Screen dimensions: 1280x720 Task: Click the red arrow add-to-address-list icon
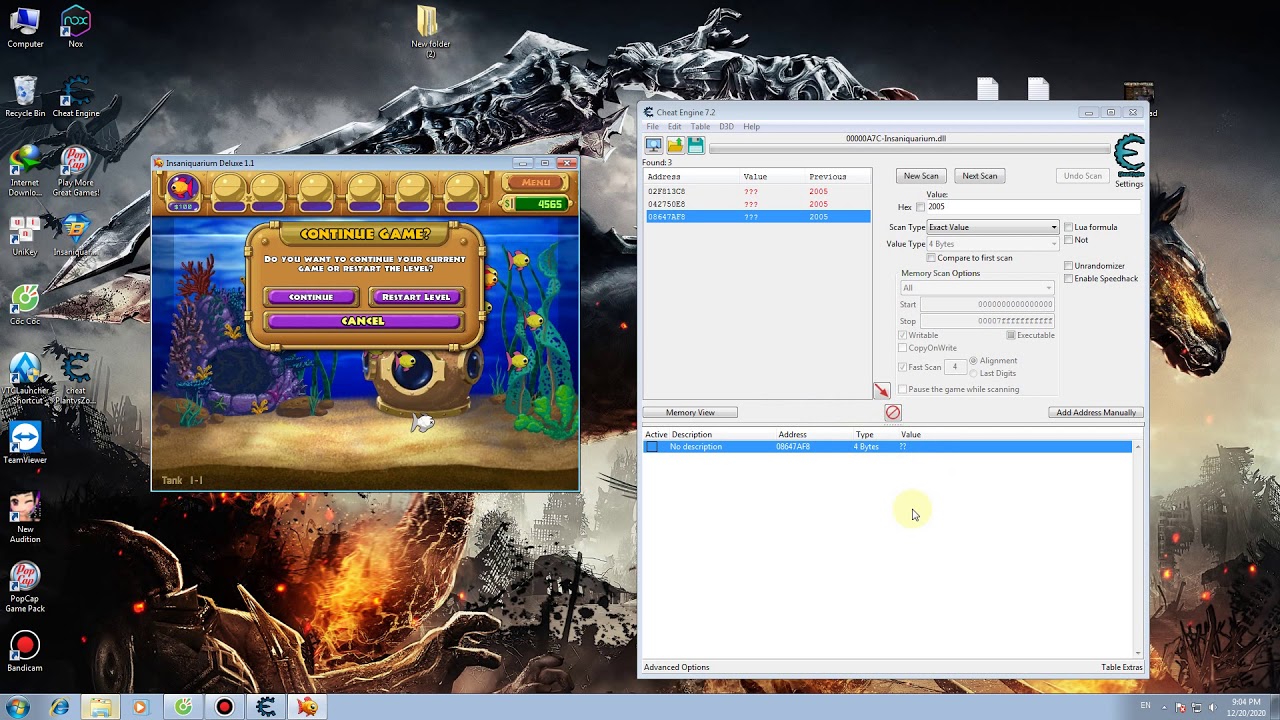coord(881,390)
